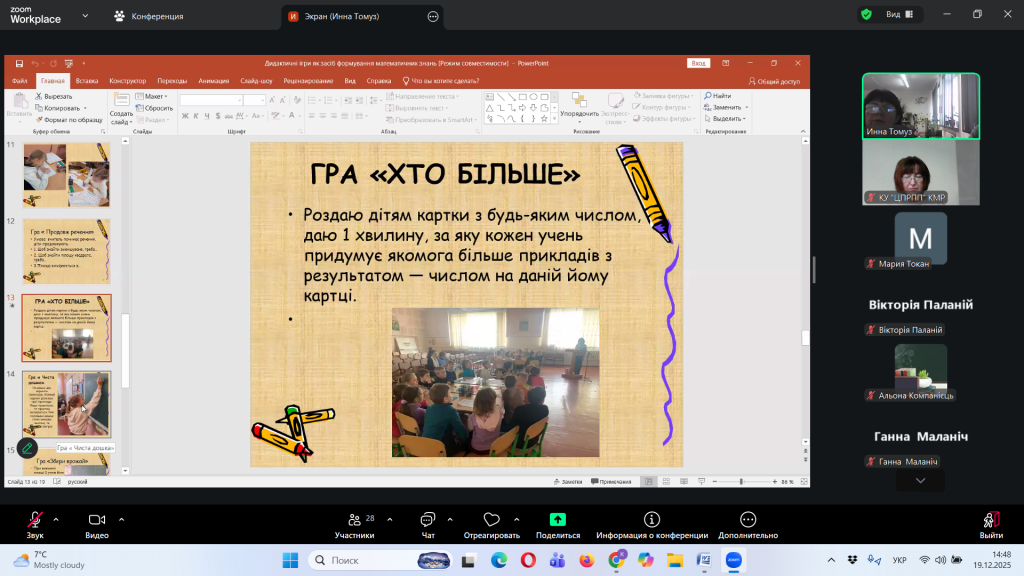Image resolution: width=1024 pixels, height=576 pixels.
Task: Click the green Share screen icon
Action: point(558,520)
